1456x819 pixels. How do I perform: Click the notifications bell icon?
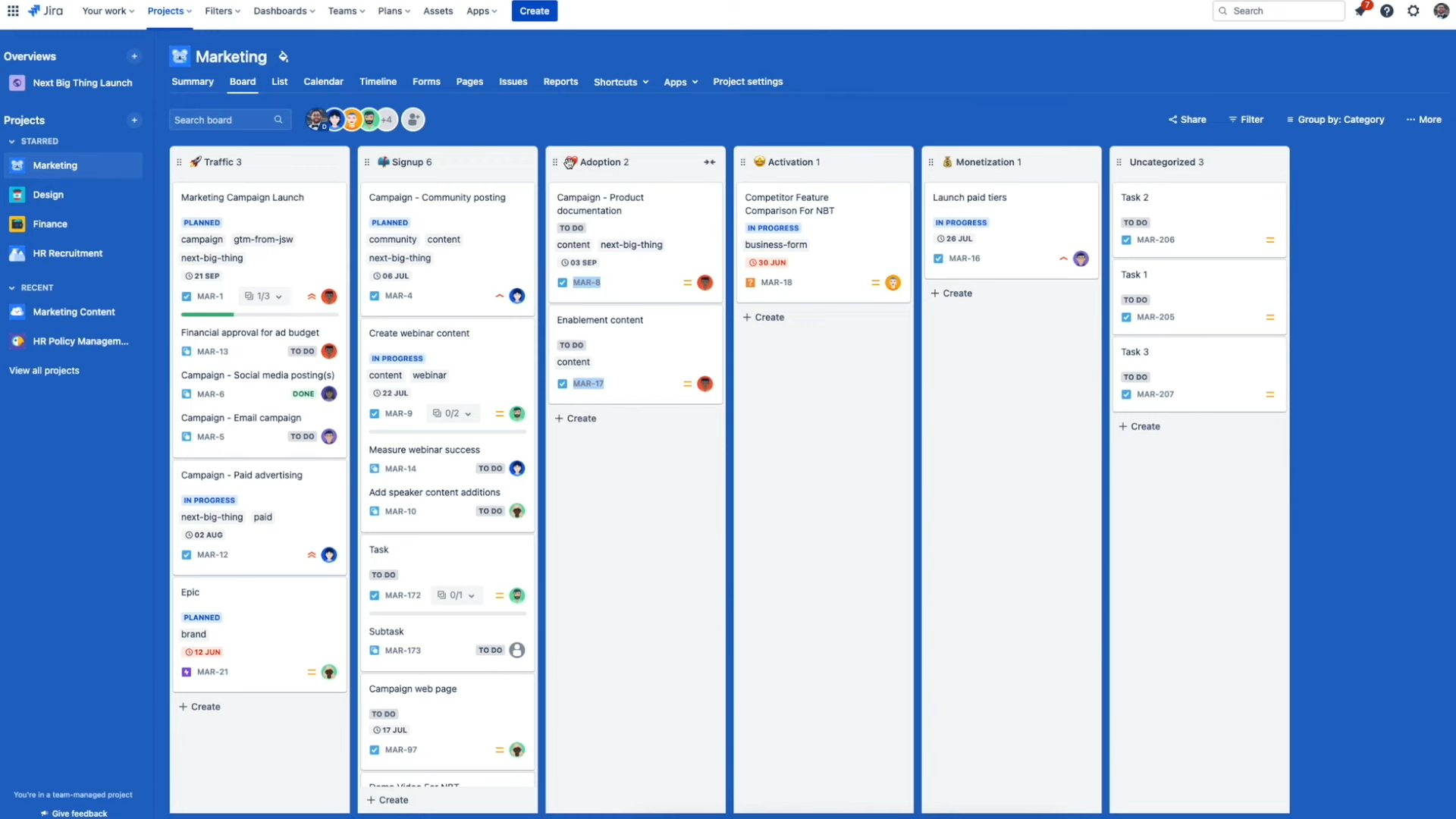1361,11
